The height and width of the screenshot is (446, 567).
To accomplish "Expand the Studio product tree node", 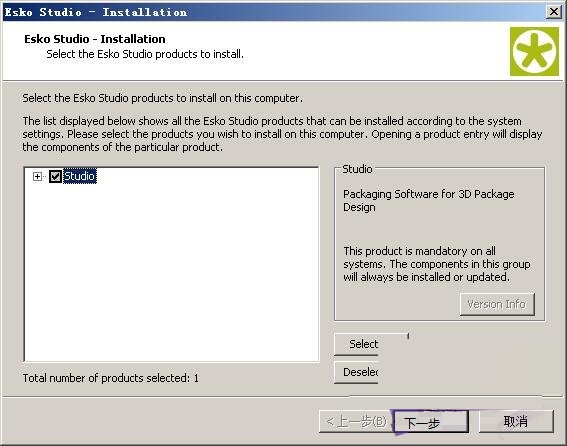I will pos(37,177).
